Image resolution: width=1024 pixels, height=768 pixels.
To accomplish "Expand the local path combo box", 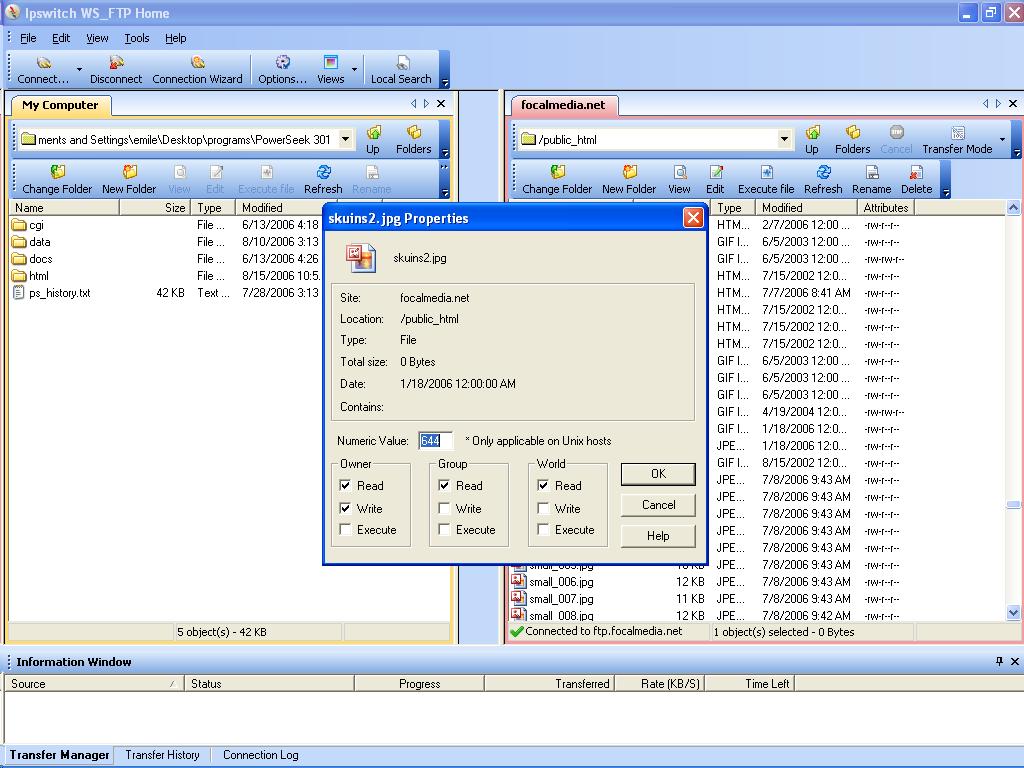I will (x=345, y=138).
